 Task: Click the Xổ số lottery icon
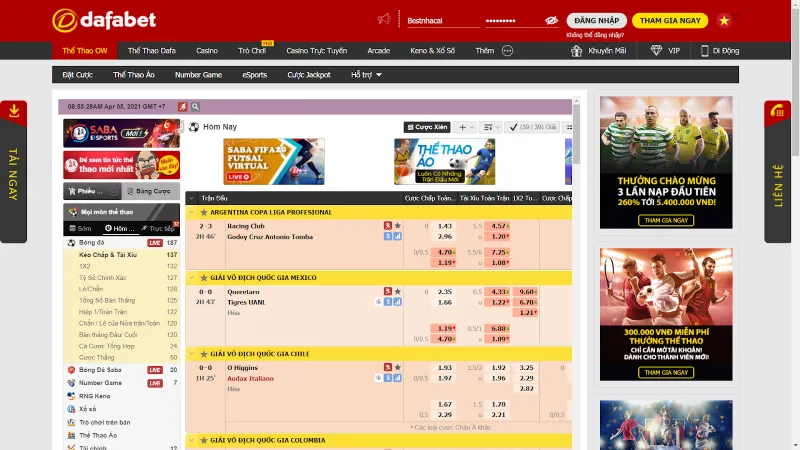tap(71, 409)
